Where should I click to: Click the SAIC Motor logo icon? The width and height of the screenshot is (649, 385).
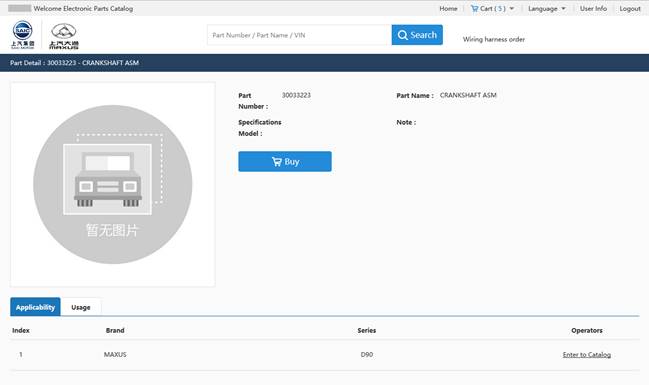[x=22, y=35]
